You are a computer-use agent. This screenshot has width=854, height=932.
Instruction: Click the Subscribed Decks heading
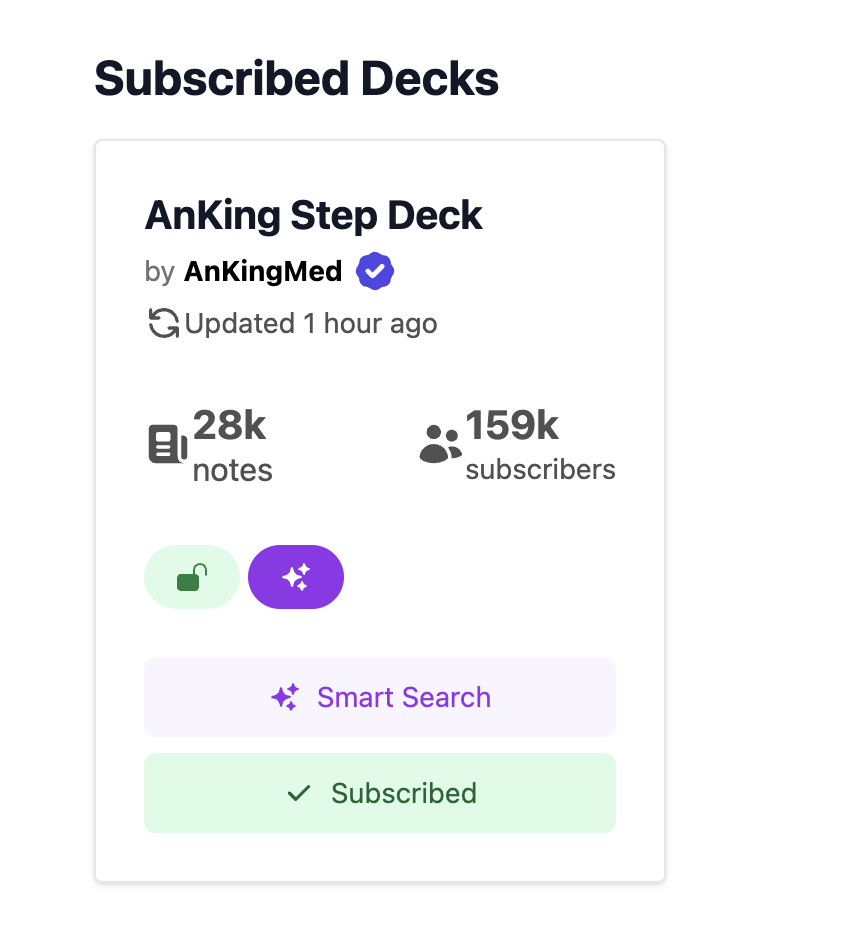296,79
